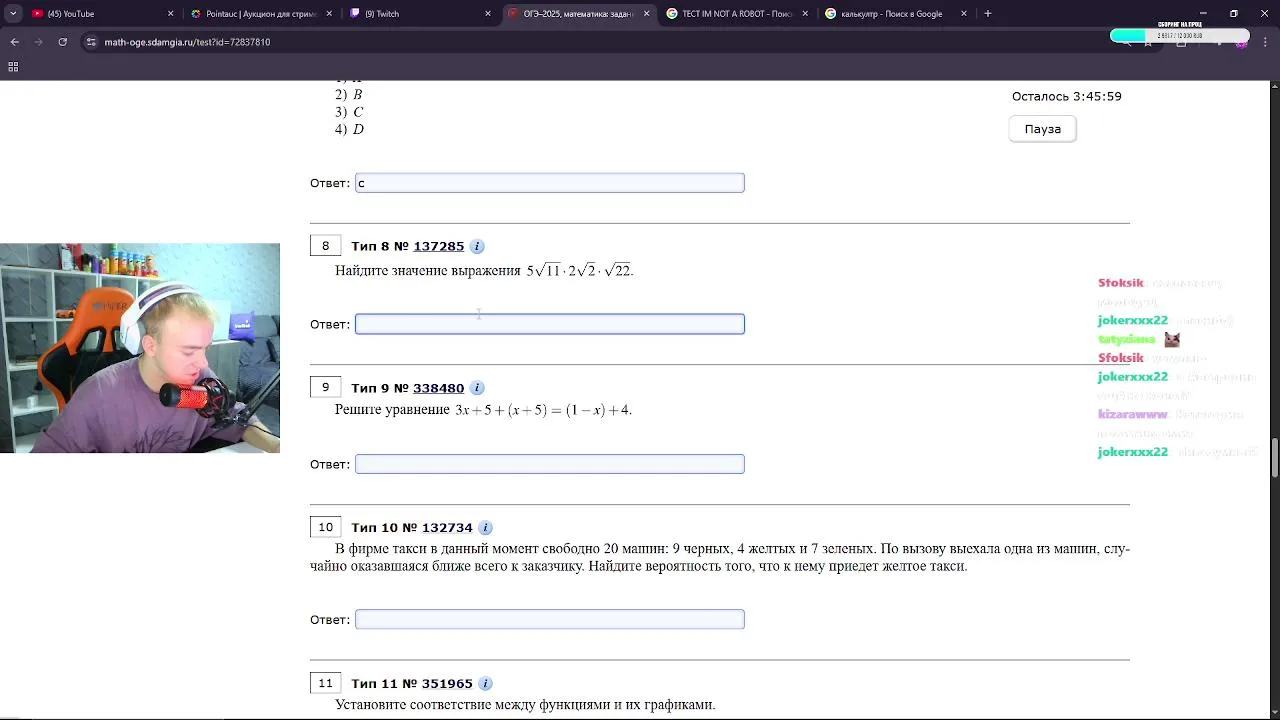The image size is (1280, 720).
Task: Close the Pointauc tab
Action: 329,14
